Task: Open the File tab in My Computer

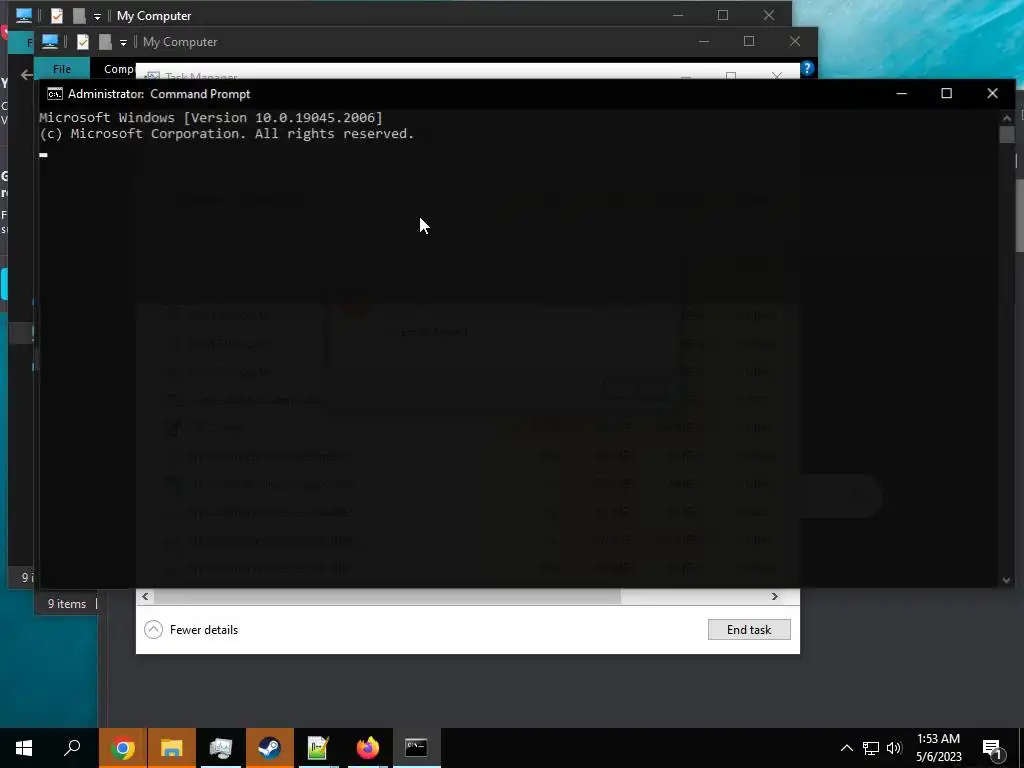Action: pyautogui.click(x=62, y=69)
